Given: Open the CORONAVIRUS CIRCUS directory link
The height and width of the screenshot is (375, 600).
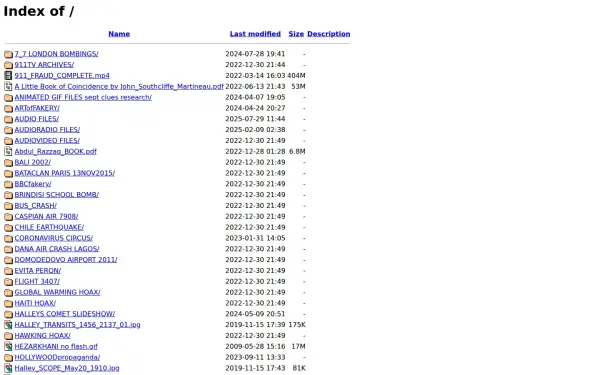Looking at the screenshot, I should pyautogui.click(x=54, y=238).
